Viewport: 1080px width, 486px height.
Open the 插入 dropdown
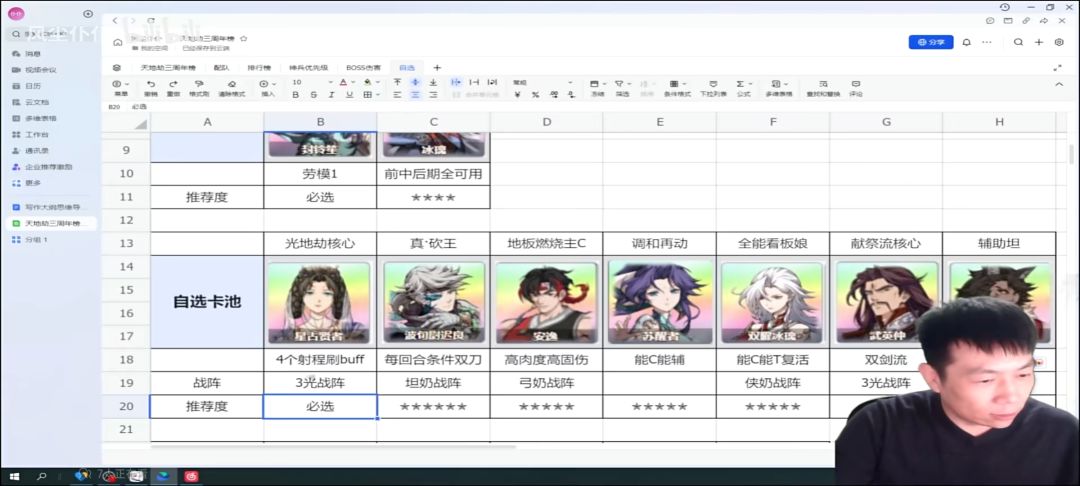268,88
